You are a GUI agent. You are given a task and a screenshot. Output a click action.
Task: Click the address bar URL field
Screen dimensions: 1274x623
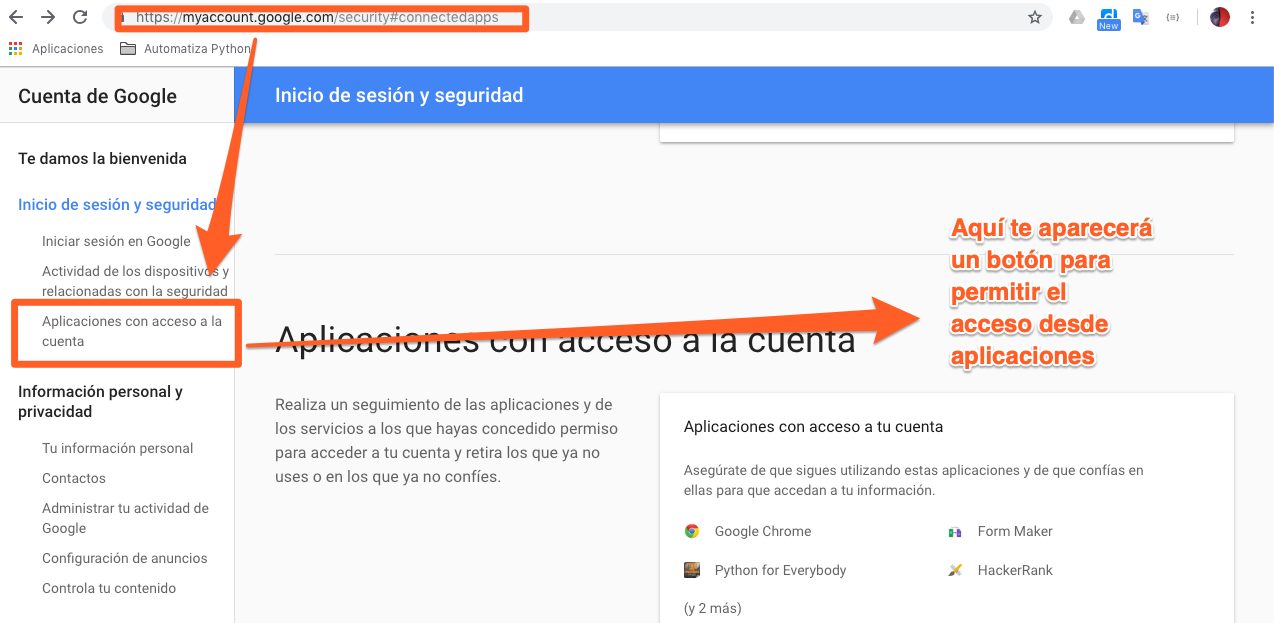coord(320,18)
